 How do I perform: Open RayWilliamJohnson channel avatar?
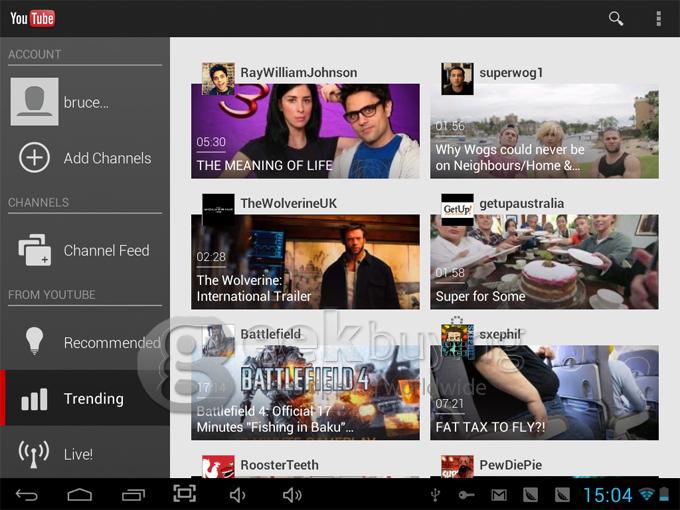coord(218,79)
